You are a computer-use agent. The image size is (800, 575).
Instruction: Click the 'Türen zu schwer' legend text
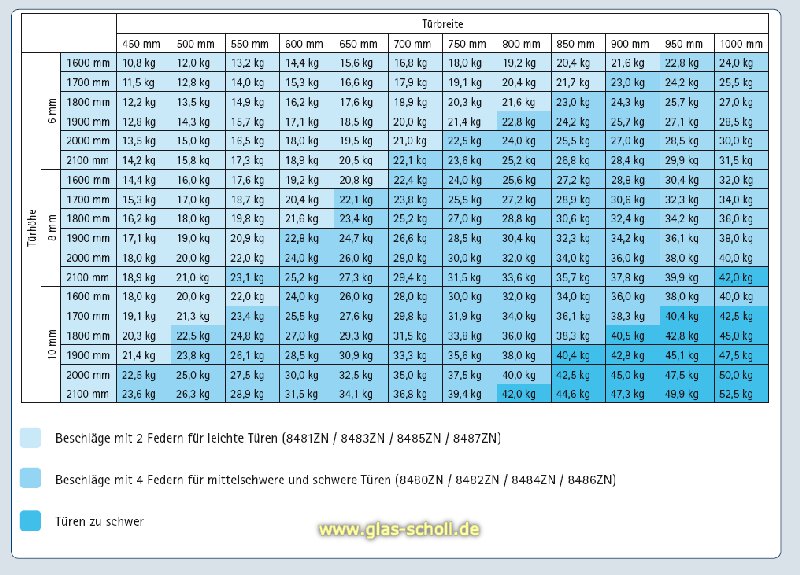101,521
